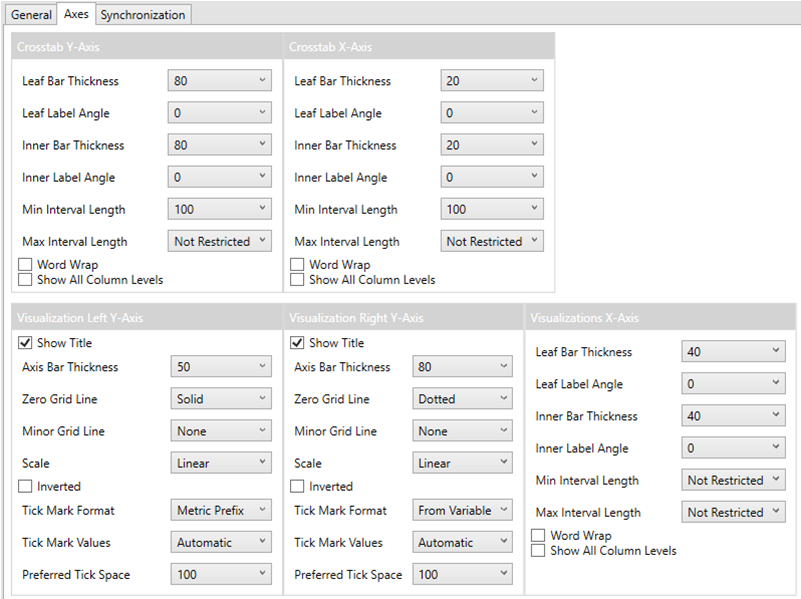Expand Visualizations X-Axis Min Interval Length dropdown
The width and height of the screenshot is (801, 599).
tap(733, 480)
